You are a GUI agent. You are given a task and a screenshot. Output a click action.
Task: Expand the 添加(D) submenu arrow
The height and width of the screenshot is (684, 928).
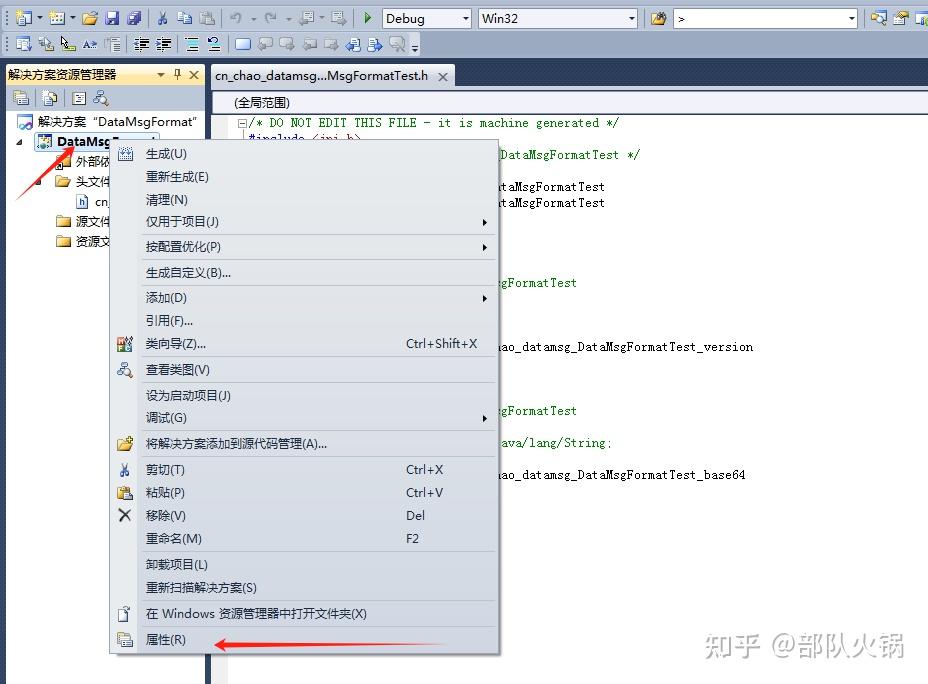484,297
